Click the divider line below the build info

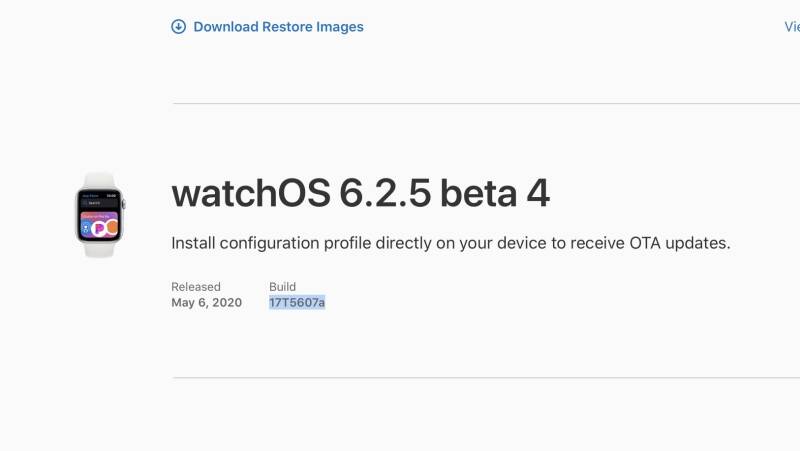tap(486, 378)
